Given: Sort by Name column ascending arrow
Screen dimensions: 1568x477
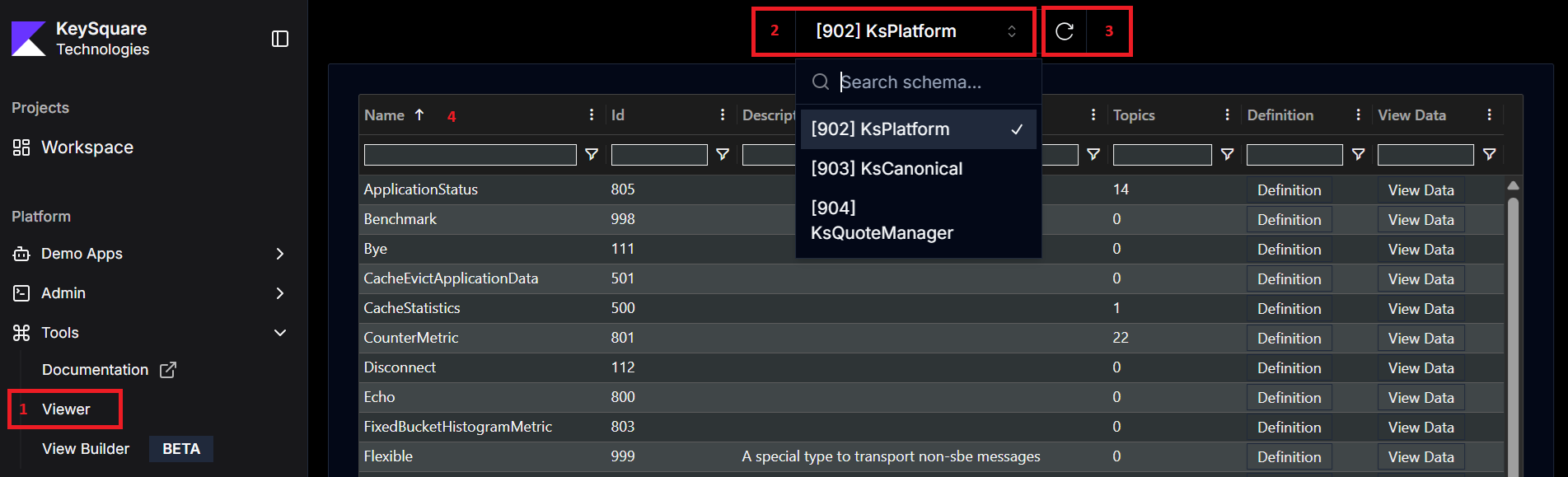Looking at the screenshot, I should 419,115.
